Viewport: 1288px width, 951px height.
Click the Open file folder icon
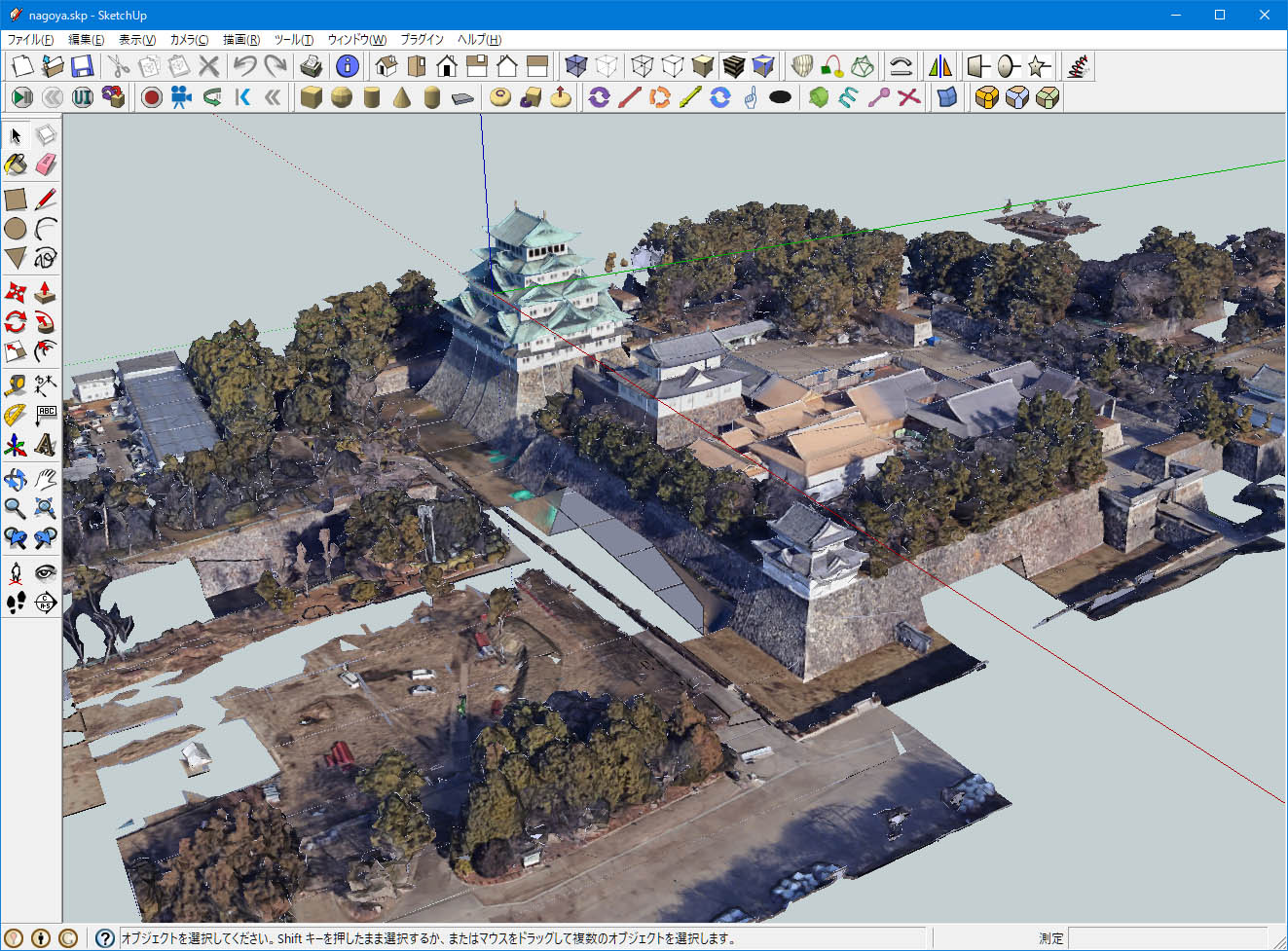pos(53,66)
